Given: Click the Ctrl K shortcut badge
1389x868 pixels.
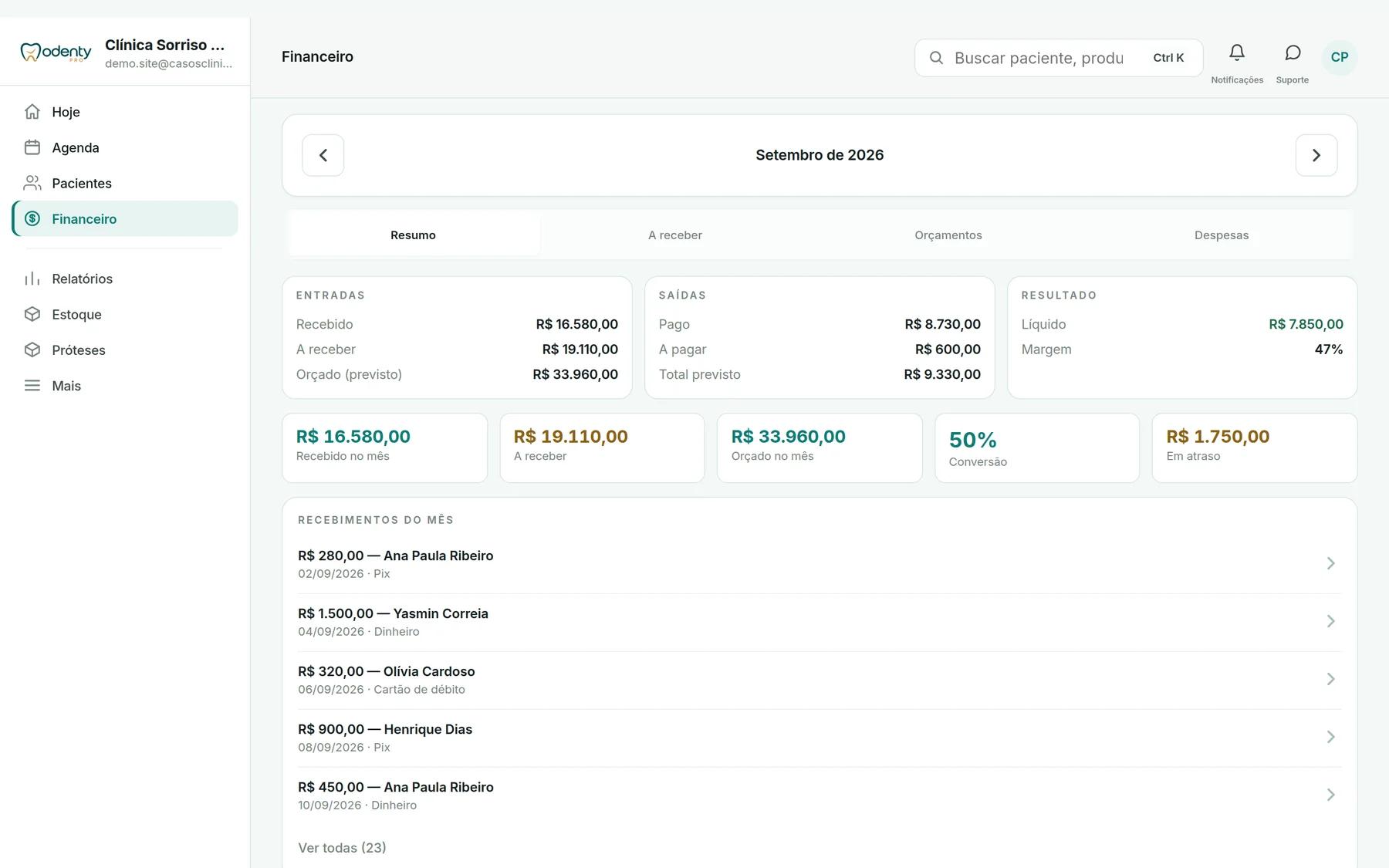Looking at the screenshot, I should tap(1168, 58).
